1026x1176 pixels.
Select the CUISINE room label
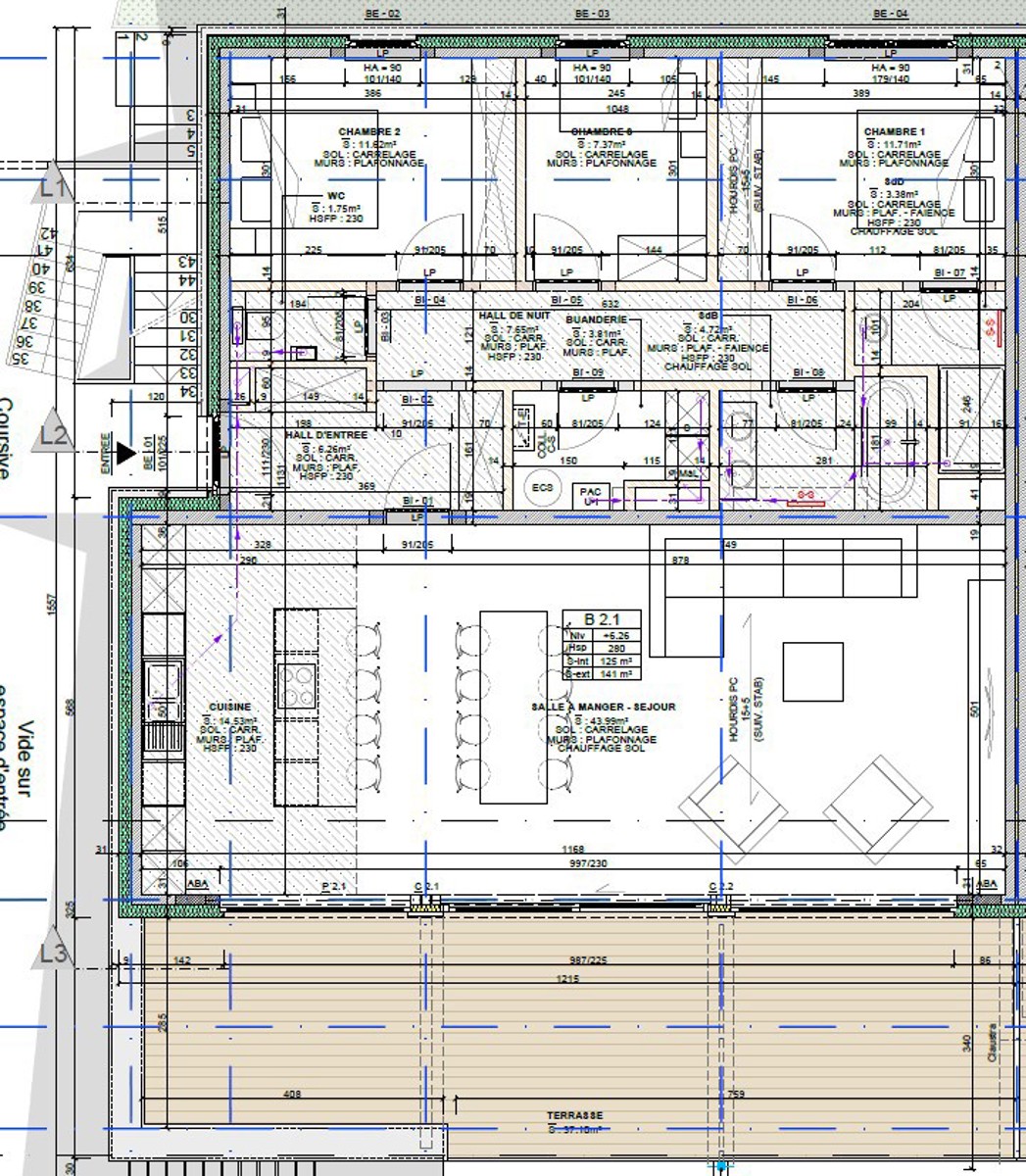(x=230, y=707)
